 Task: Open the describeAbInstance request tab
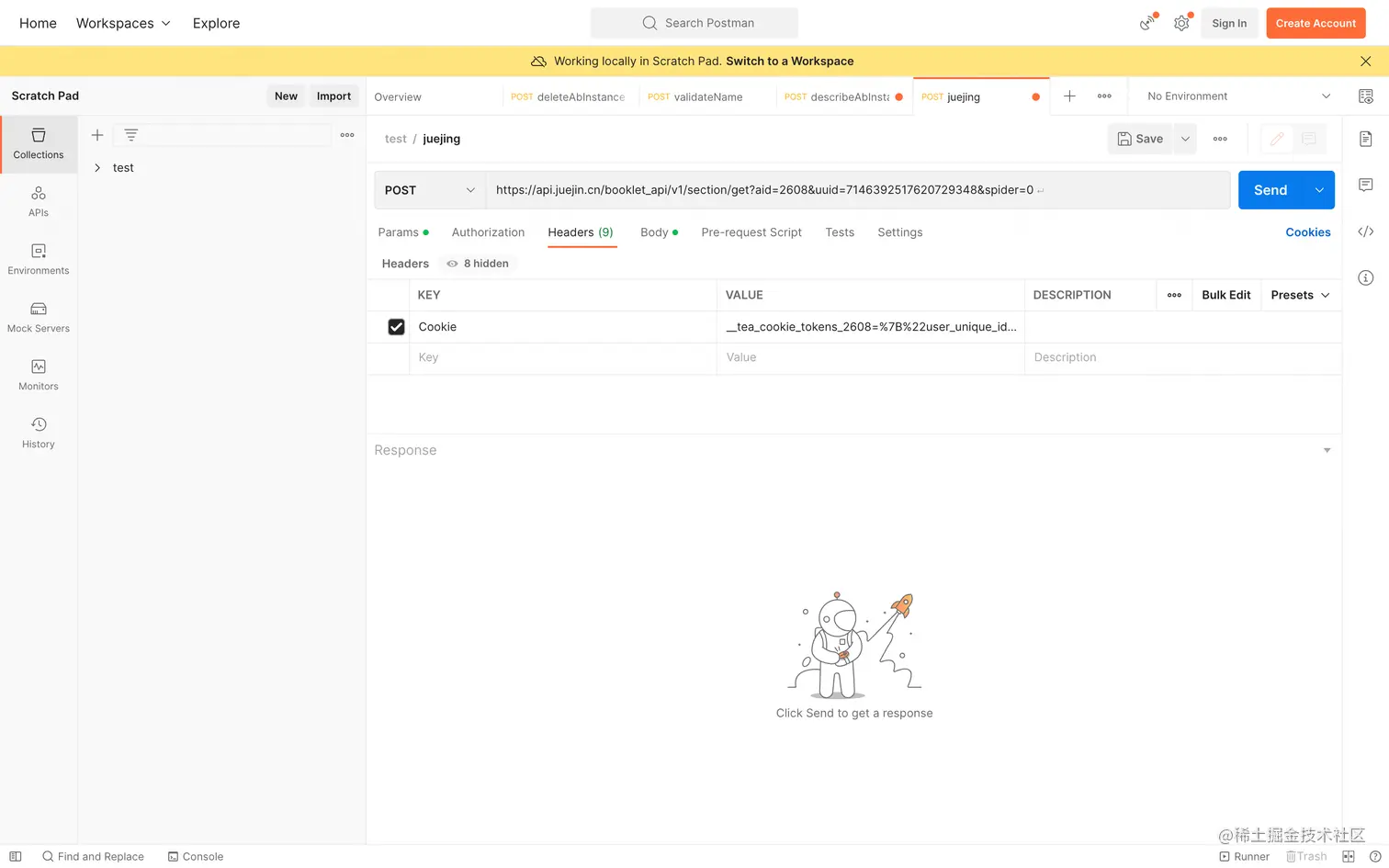(844, 96)
